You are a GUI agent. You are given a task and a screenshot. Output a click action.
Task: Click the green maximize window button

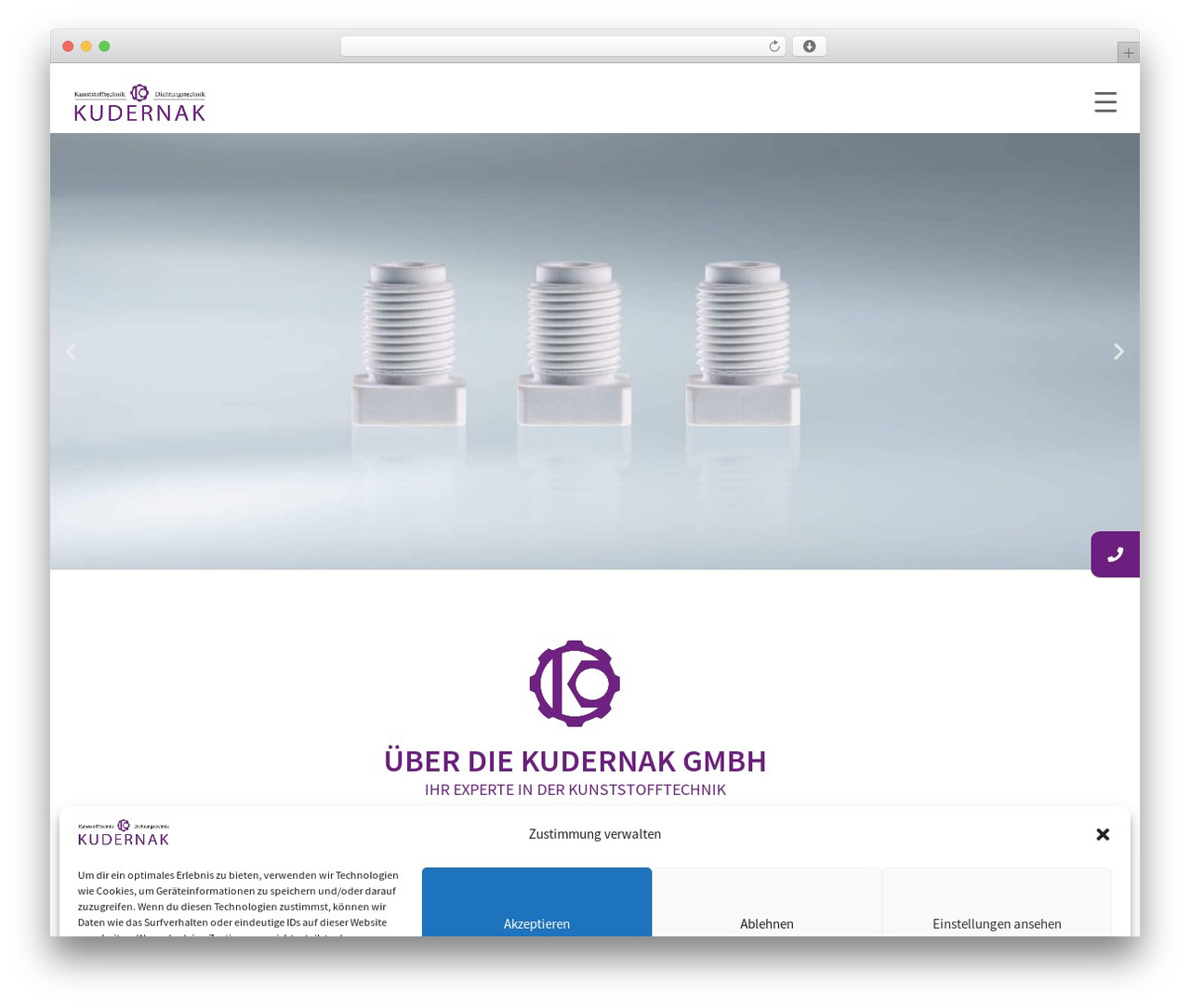(x=104, y=46)
